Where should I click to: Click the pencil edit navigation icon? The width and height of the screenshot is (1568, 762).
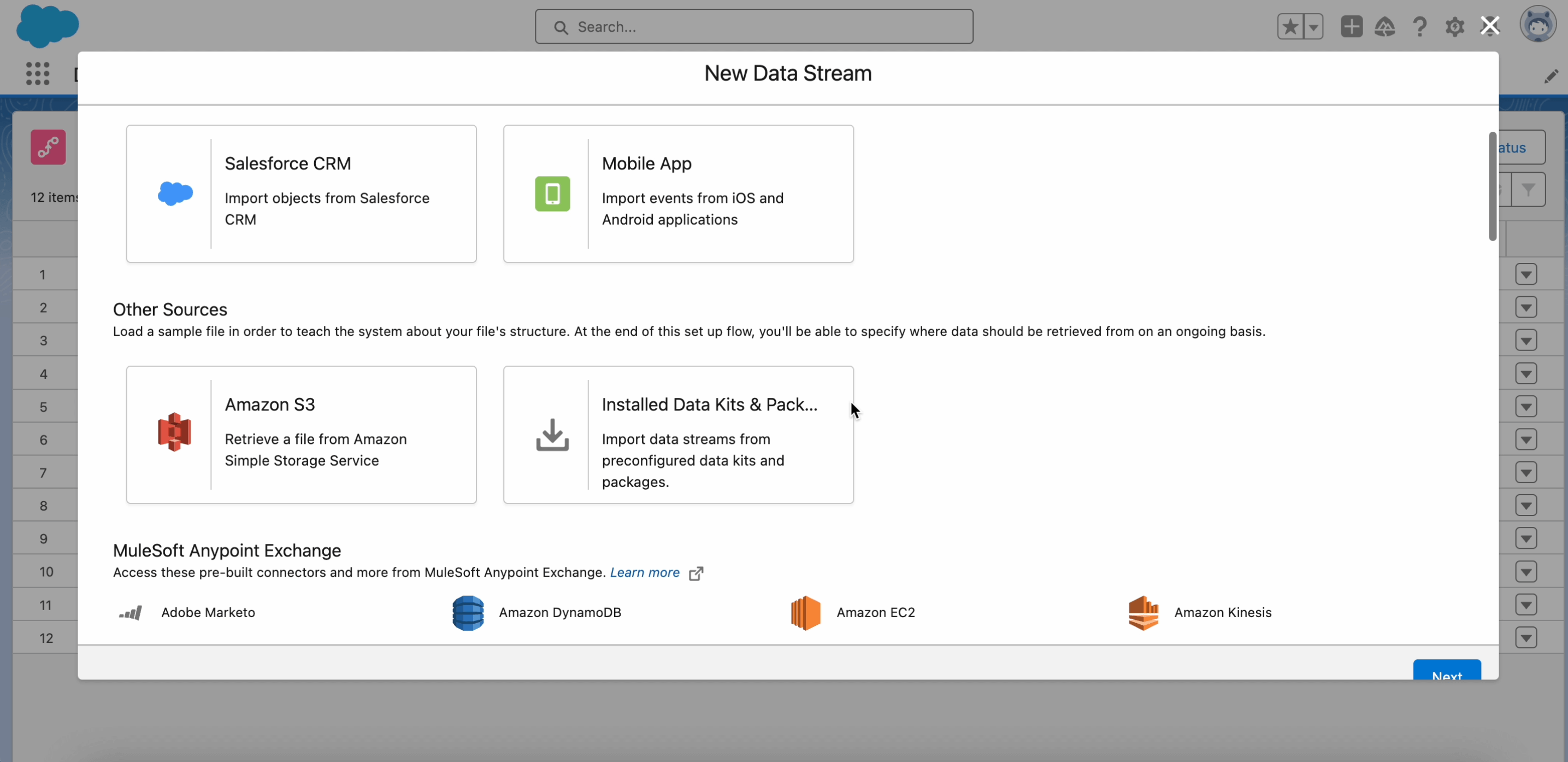pos(1551,76)
